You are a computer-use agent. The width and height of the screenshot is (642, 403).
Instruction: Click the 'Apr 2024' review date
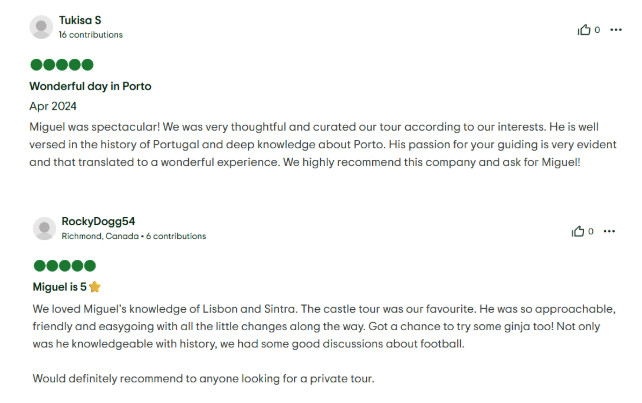(x=53, y=105)
